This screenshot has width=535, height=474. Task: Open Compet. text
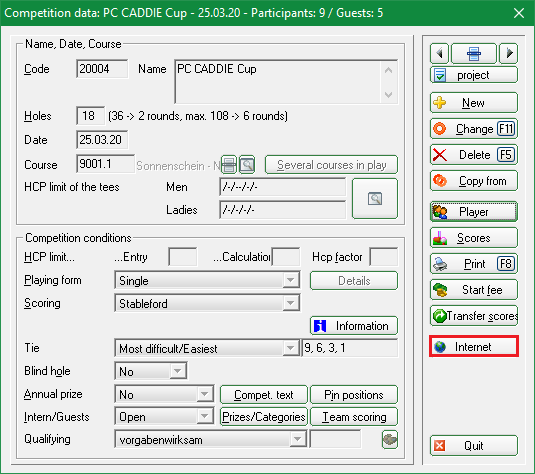(x=264, y=394)
